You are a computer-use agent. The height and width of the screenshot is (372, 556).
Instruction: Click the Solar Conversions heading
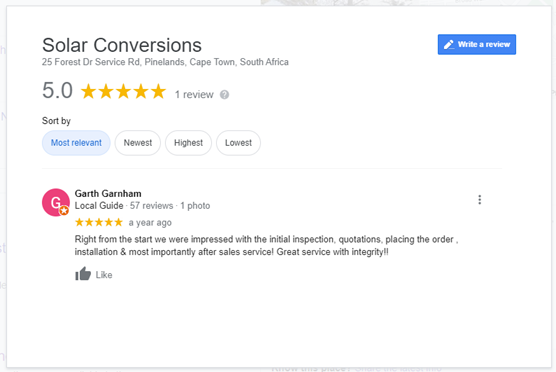click(122, 45)
